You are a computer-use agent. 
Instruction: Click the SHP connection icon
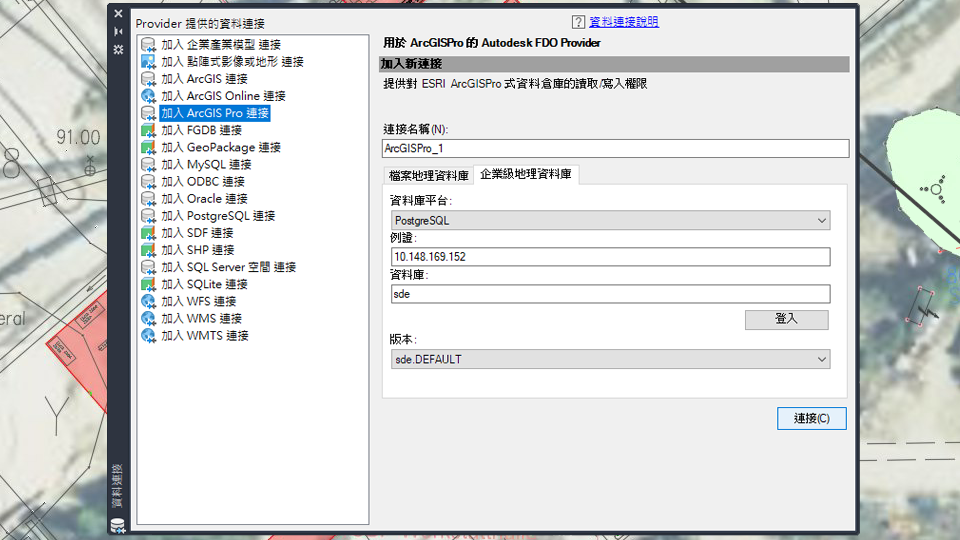coord(148,250)
